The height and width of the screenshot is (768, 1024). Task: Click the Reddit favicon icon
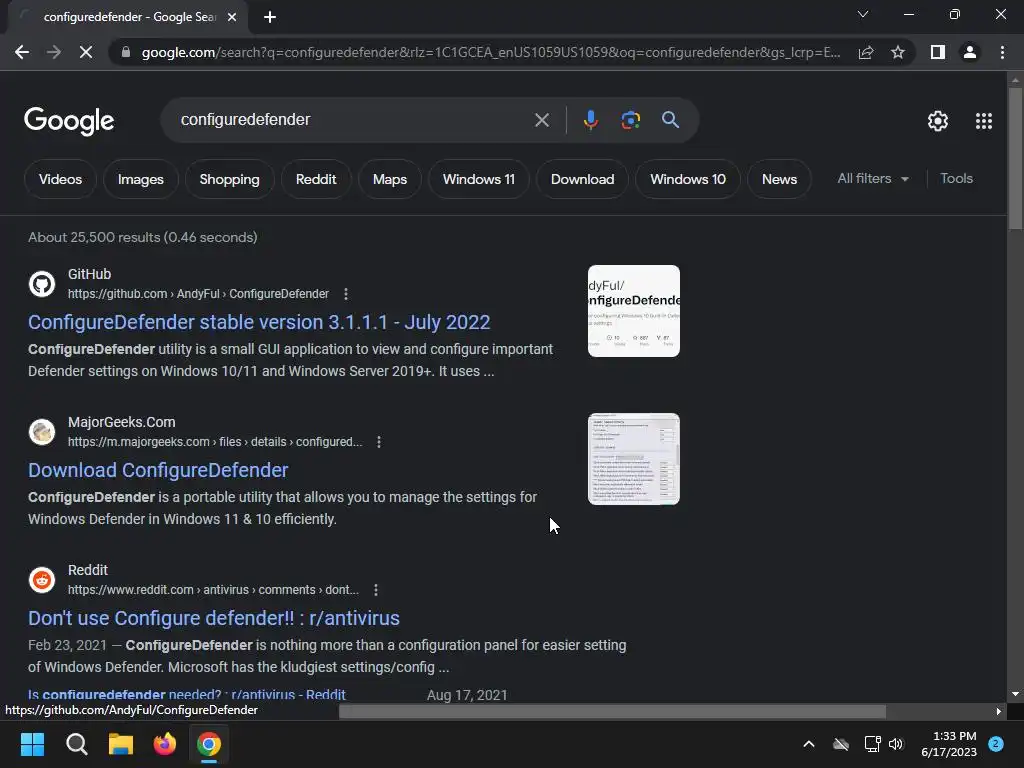[42, 580]
